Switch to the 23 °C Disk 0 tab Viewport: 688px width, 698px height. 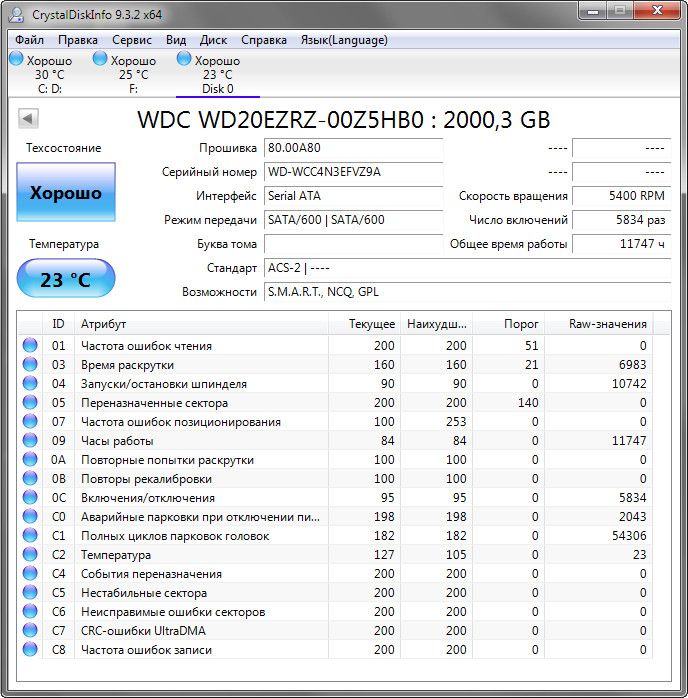point(218,74)
